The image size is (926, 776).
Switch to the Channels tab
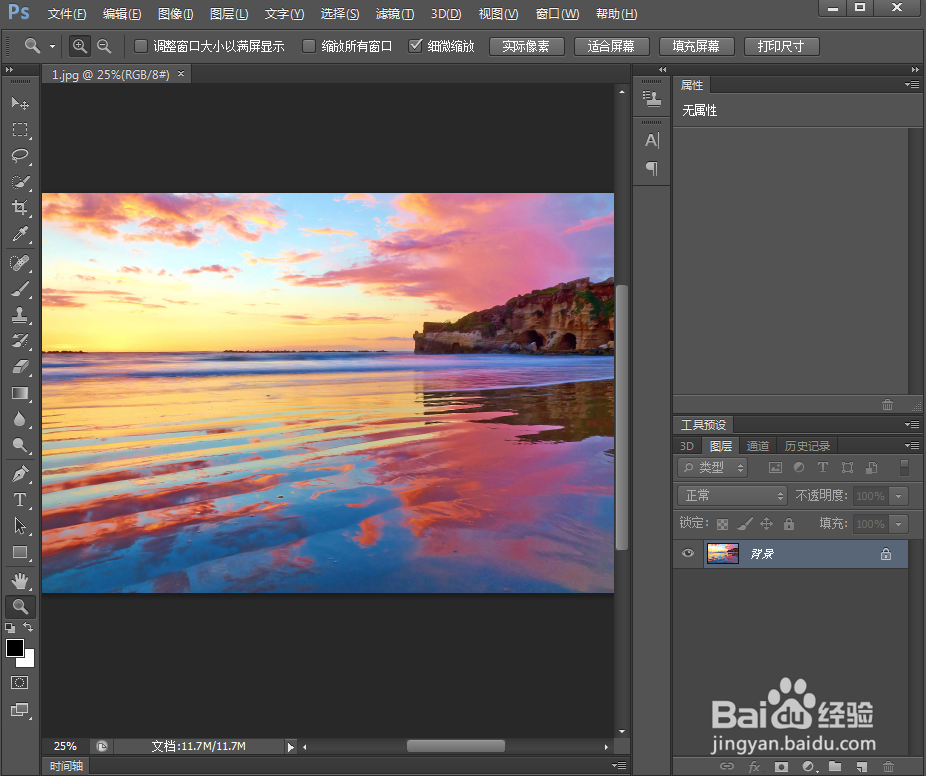[x=758, y=446]
